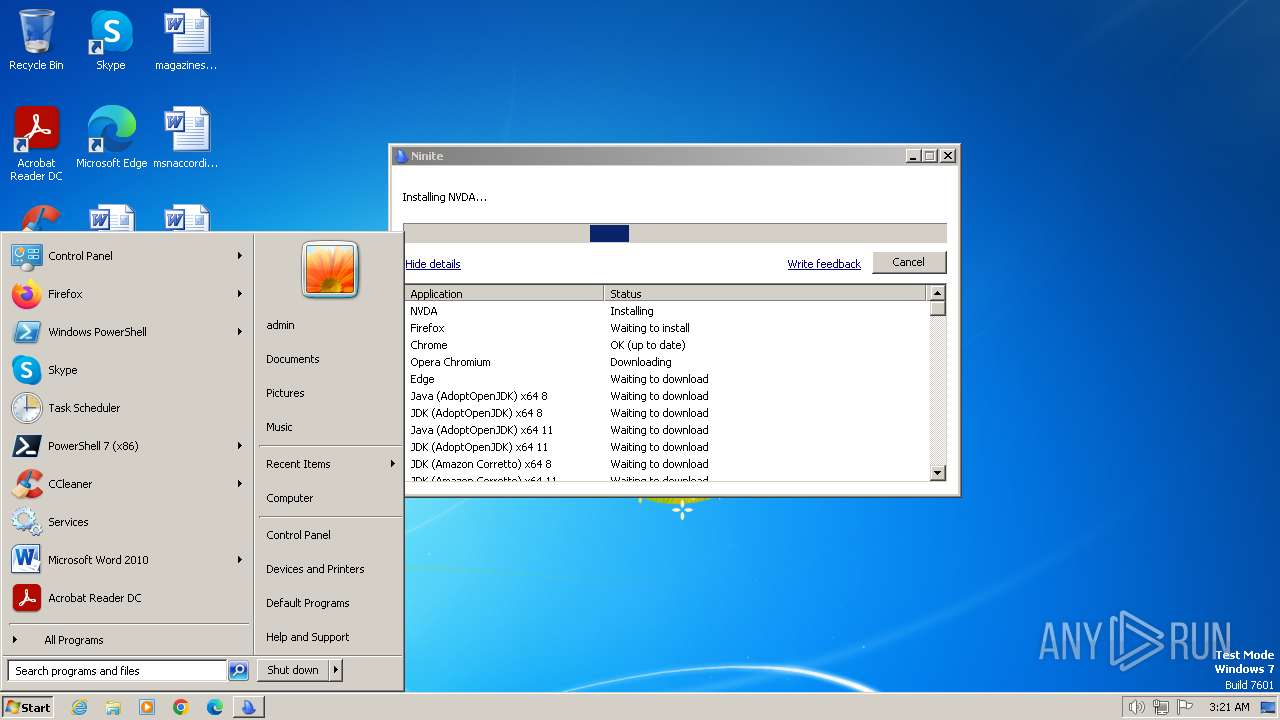Click the taskbar clock showing 3:21 AM

[1229, 707]
